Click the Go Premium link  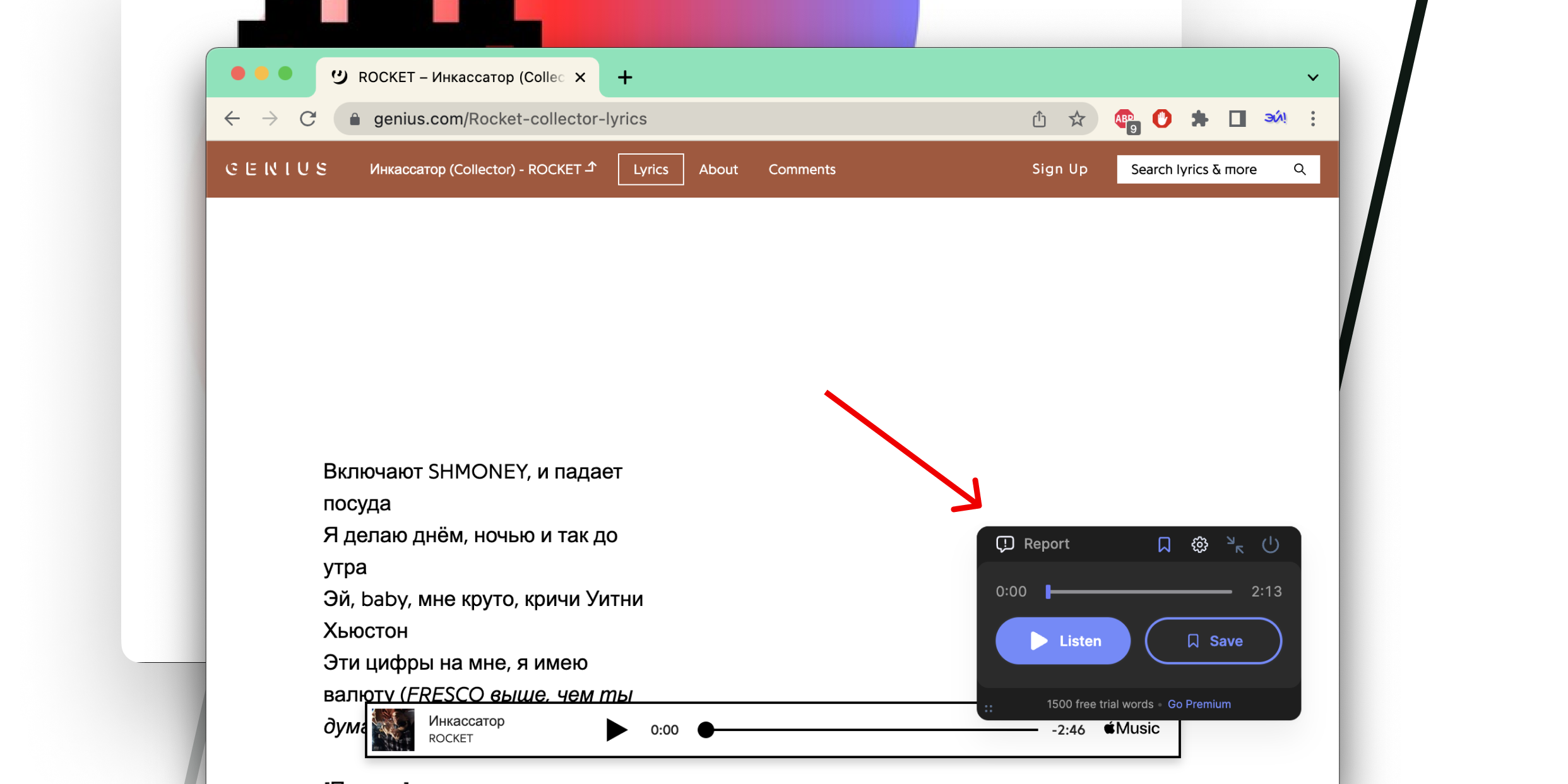[x=1199, y=704]
